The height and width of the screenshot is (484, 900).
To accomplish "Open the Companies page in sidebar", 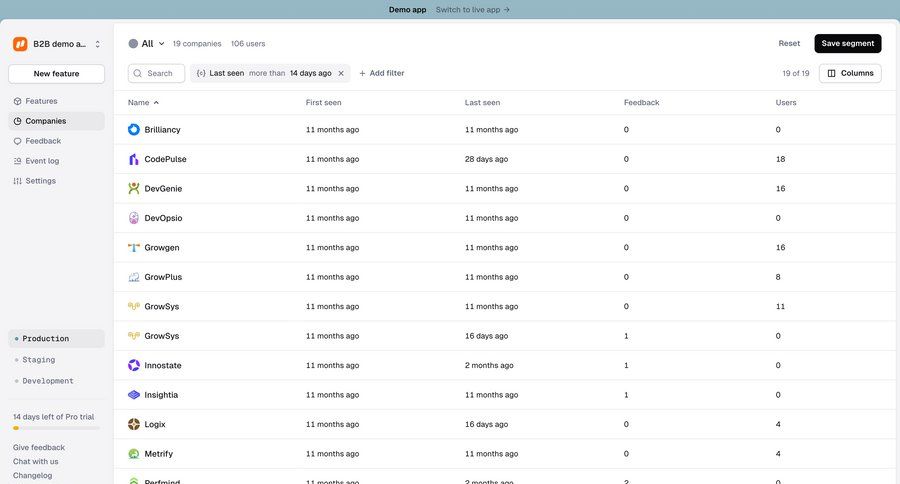I will 56,121.
